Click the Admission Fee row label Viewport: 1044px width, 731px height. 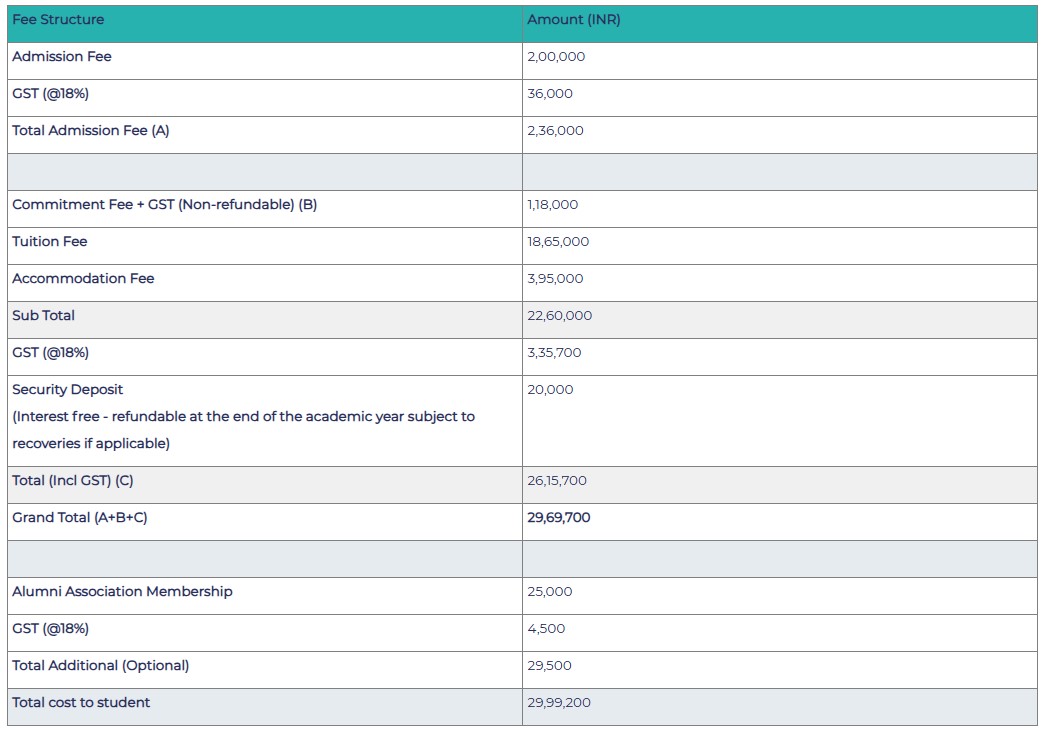tap(62, 57)
